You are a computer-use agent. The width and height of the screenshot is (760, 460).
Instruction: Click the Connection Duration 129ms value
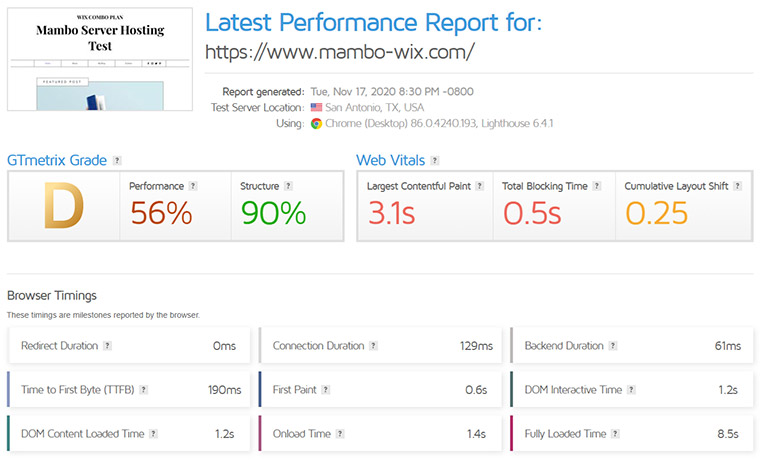pyautogui.click(x=476, y=346)
